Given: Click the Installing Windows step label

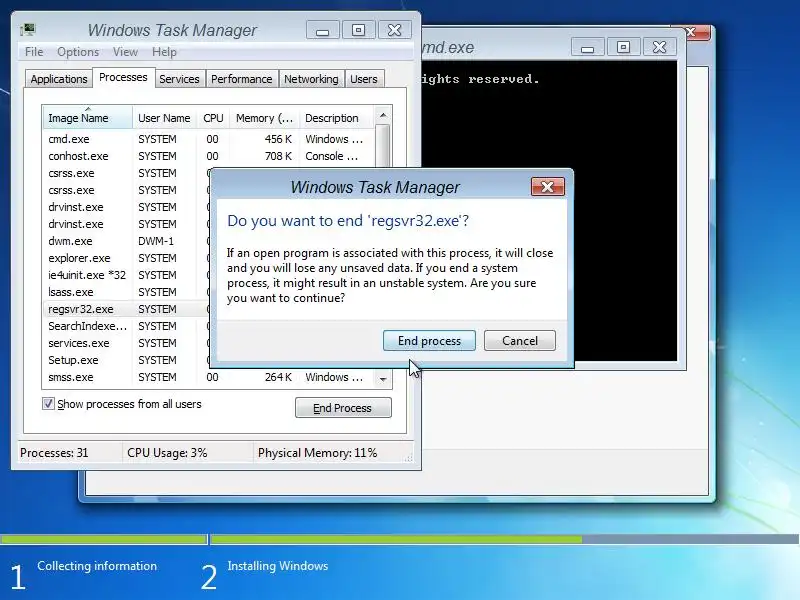Looking at the screenshot, I should click(x=278, y=566).
